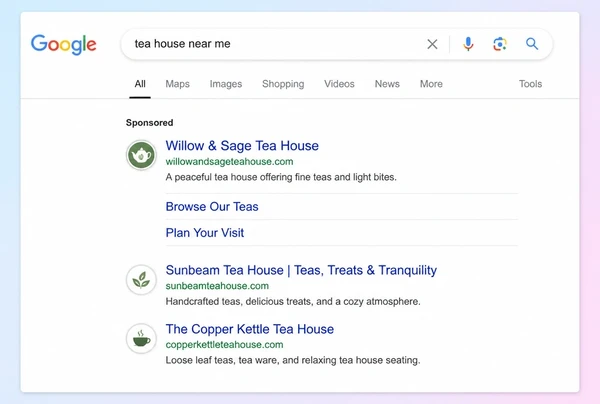This screenshot has height=404, width=600.
Task: Clear the search query with X
Action: pyautogui.click(x=432, y=44)
